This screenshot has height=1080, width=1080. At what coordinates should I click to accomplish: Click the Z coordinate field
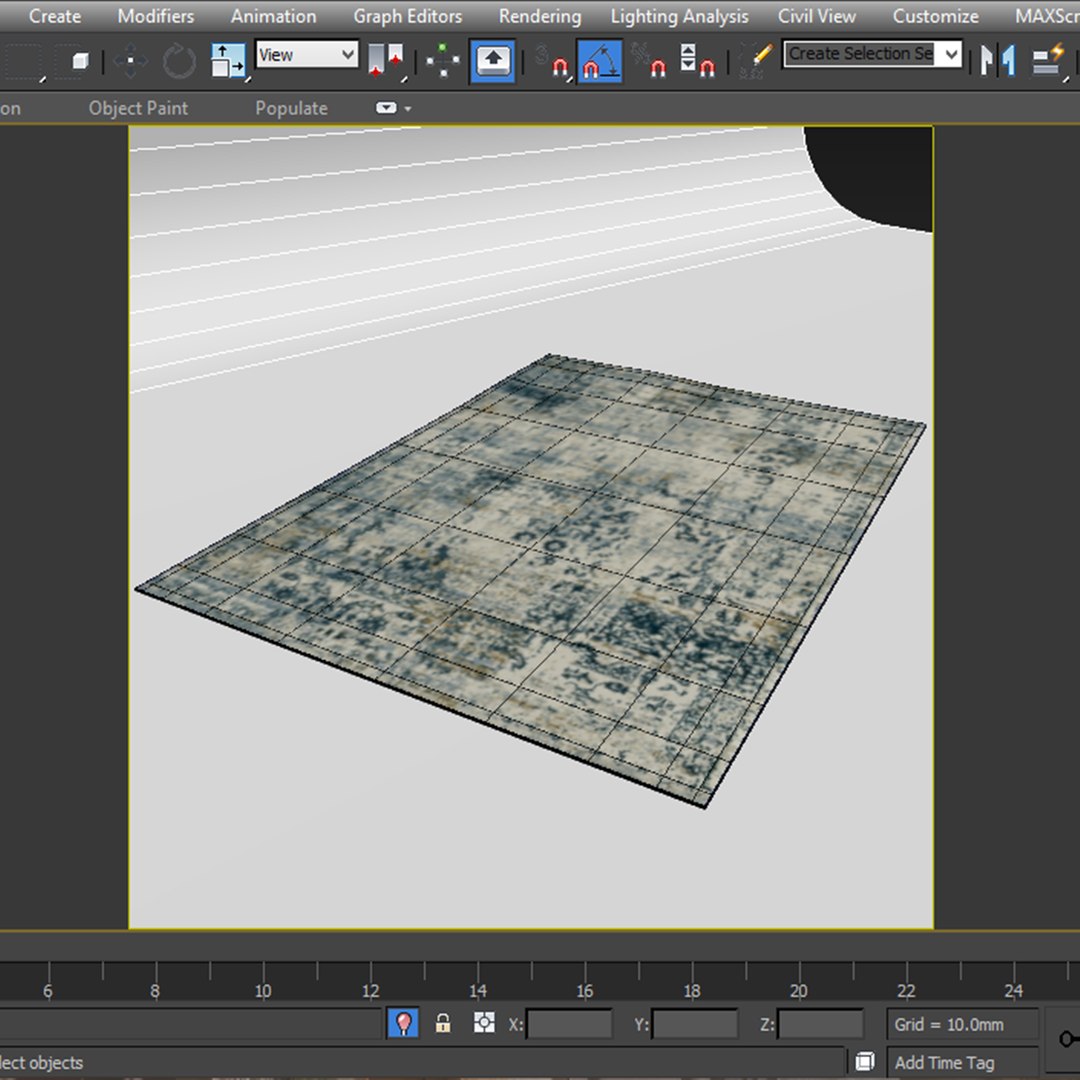click(x=820, y=1024)
